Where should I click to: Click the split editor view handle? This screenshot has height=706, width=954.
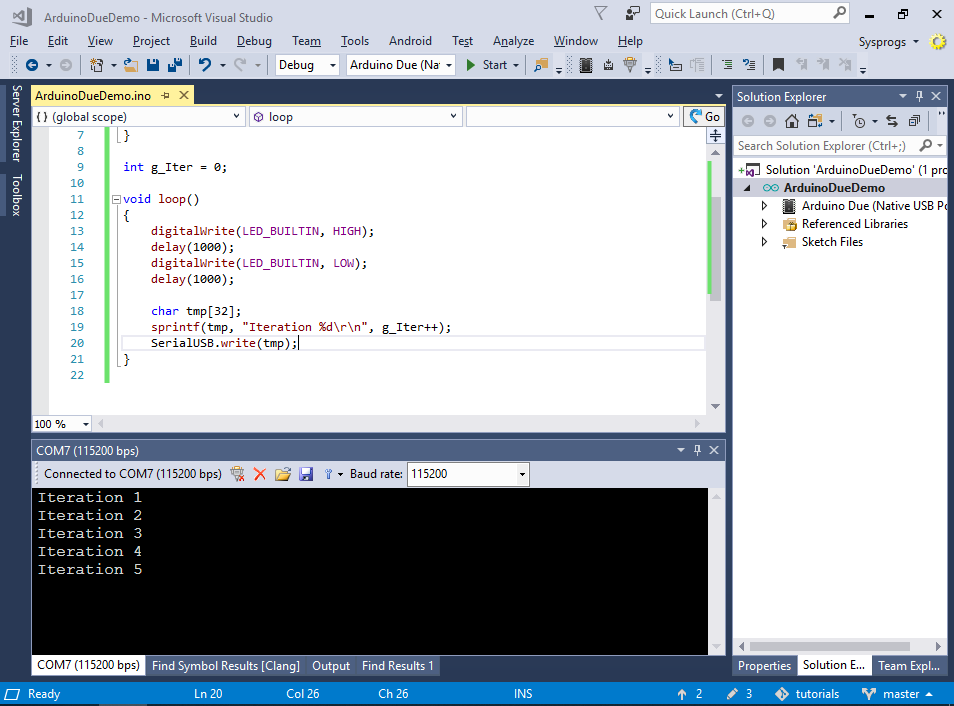coord(716,136)
